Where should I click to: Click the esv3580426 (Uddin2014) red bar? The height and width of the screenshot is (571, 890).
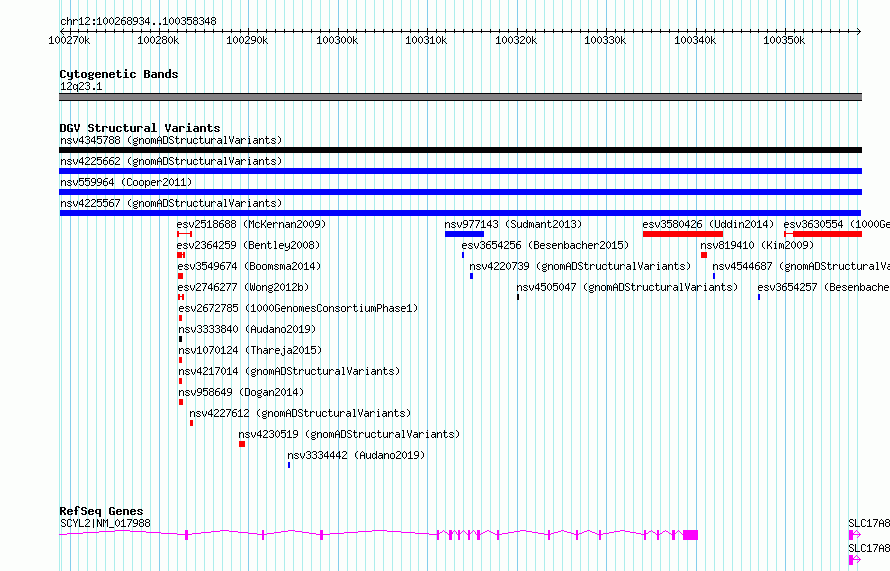683,234
